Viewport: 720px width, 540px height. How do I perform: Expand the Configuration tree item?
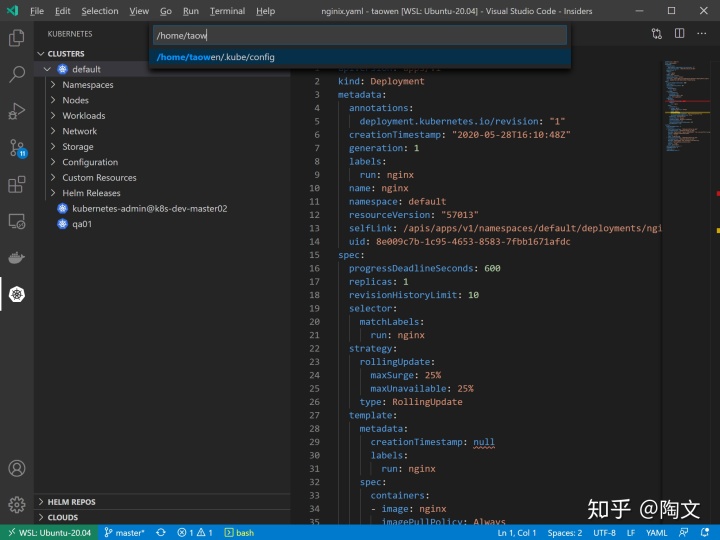tap(53, 162)
